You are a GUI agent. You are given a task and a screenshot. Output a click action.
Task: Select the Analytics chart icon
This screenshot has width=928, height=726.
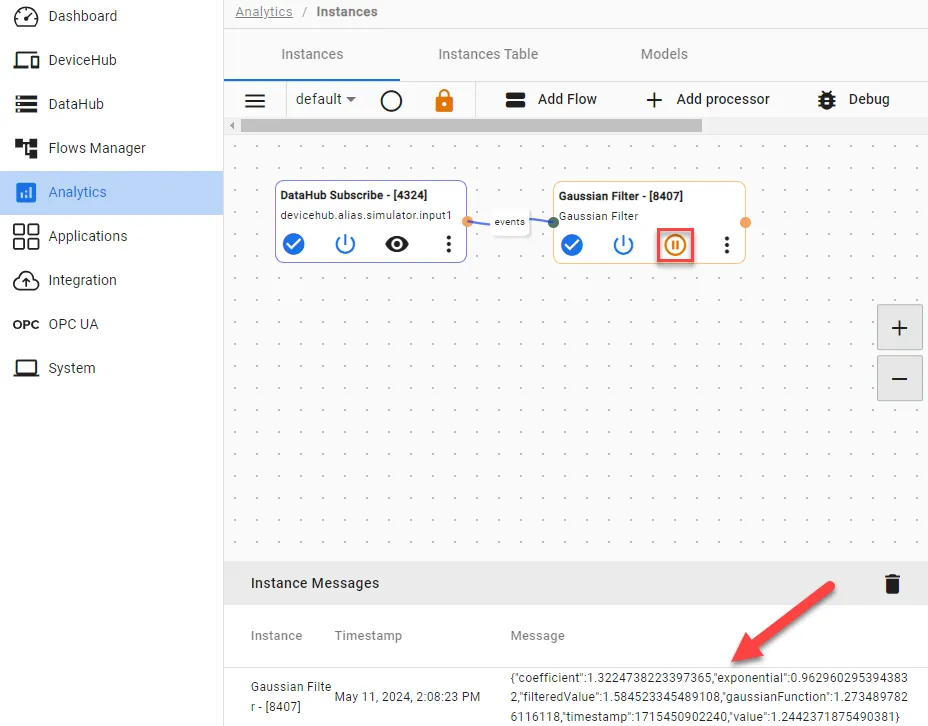click(26, 192)
